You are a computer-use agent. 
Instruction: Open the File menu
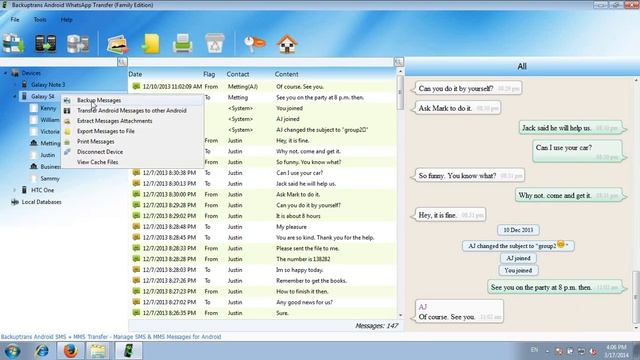[x=15, y=20]
